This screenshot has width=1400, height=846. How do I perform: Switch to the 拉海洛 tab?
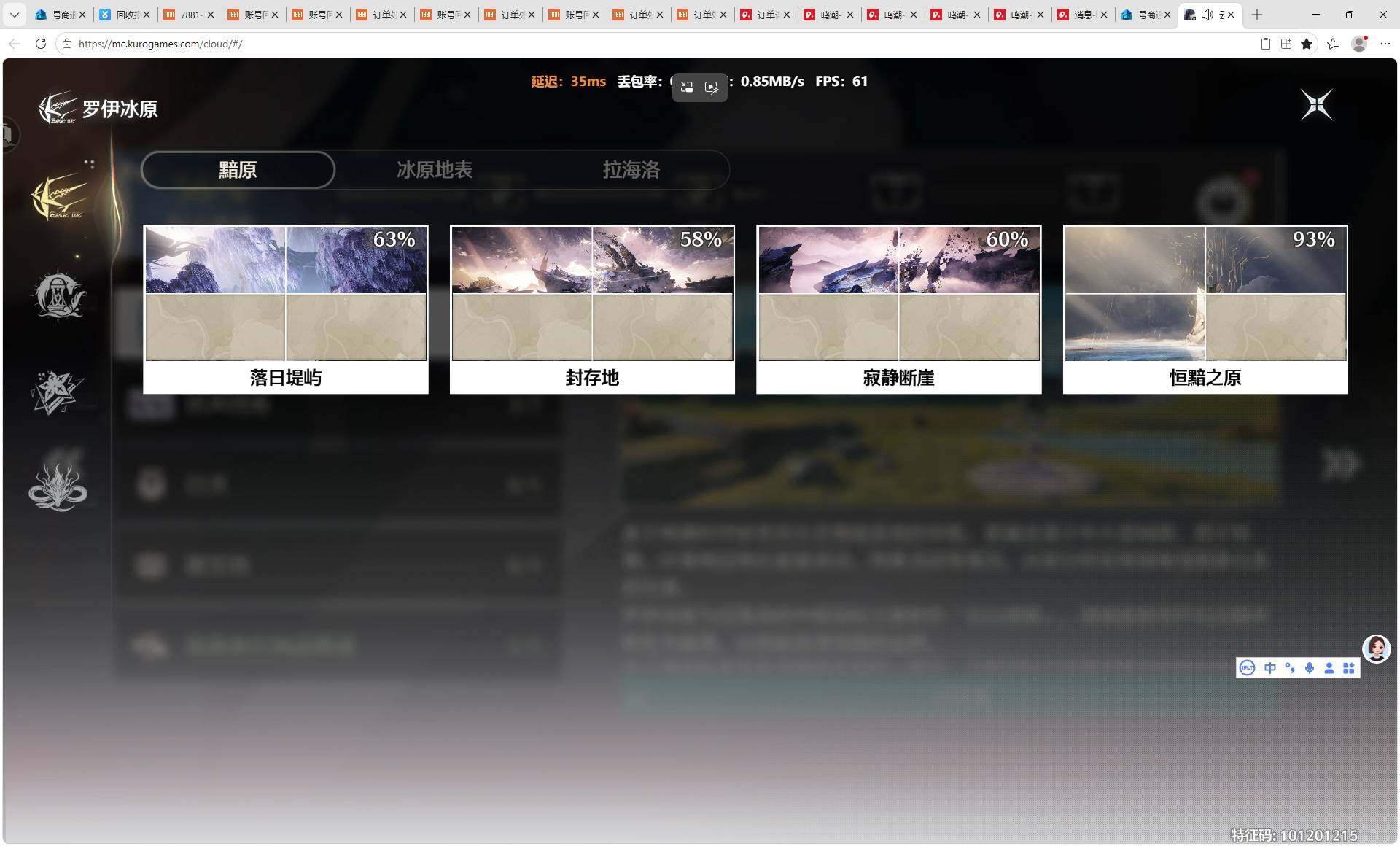pos(631,170)
